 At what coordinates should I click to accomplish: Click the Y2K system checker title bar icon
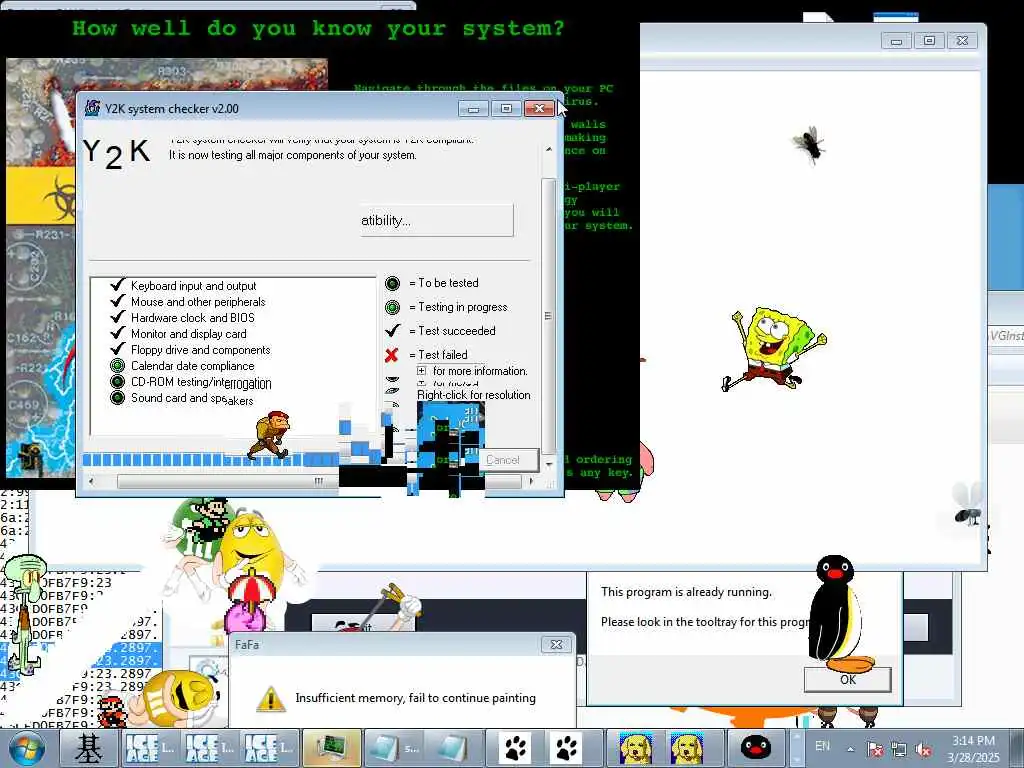93,108
